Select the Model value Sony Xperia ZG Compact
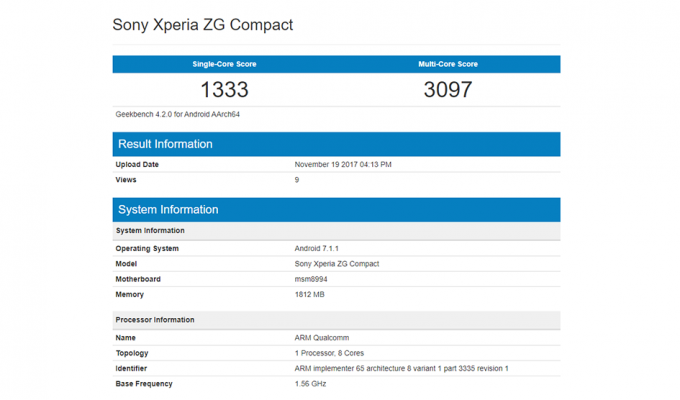Image resolution: width=680 pixels, height=400 pixels. pyautogui.click(x=337, y=264)
